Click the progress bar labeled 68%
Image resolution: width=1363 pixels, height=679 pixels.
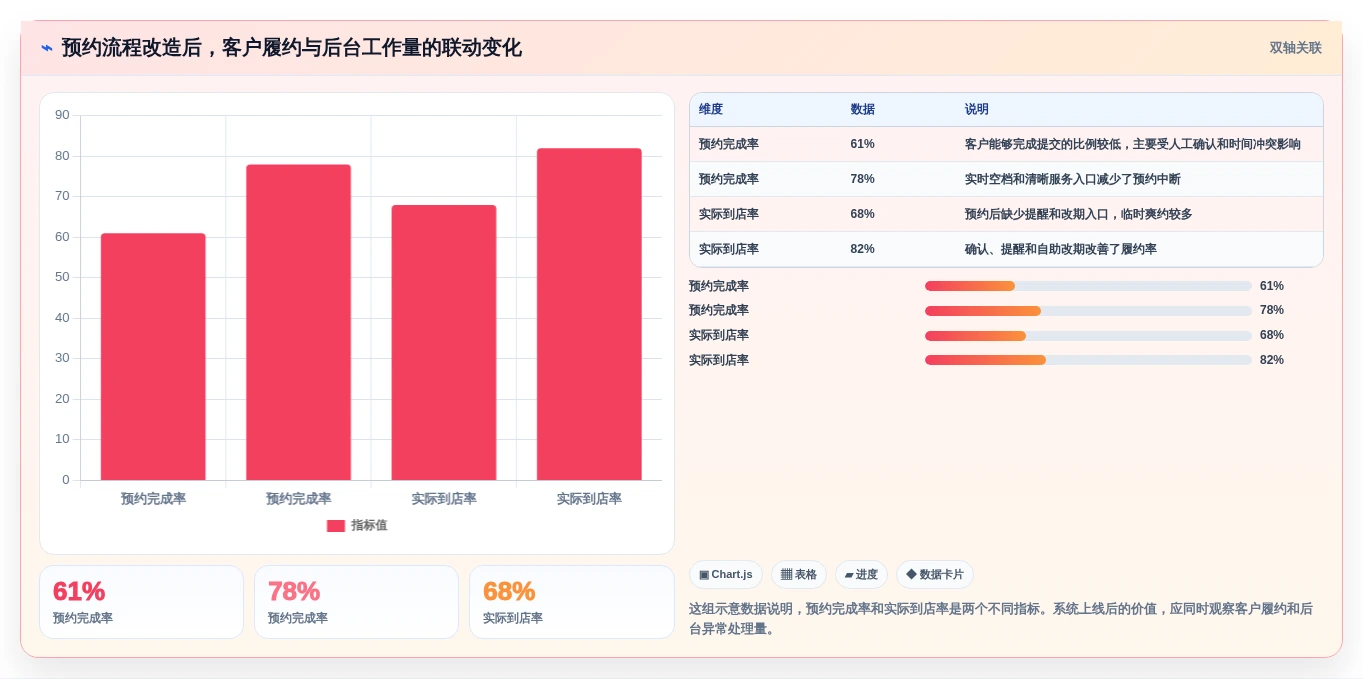pyautogui.click(x=1088, y=336)
